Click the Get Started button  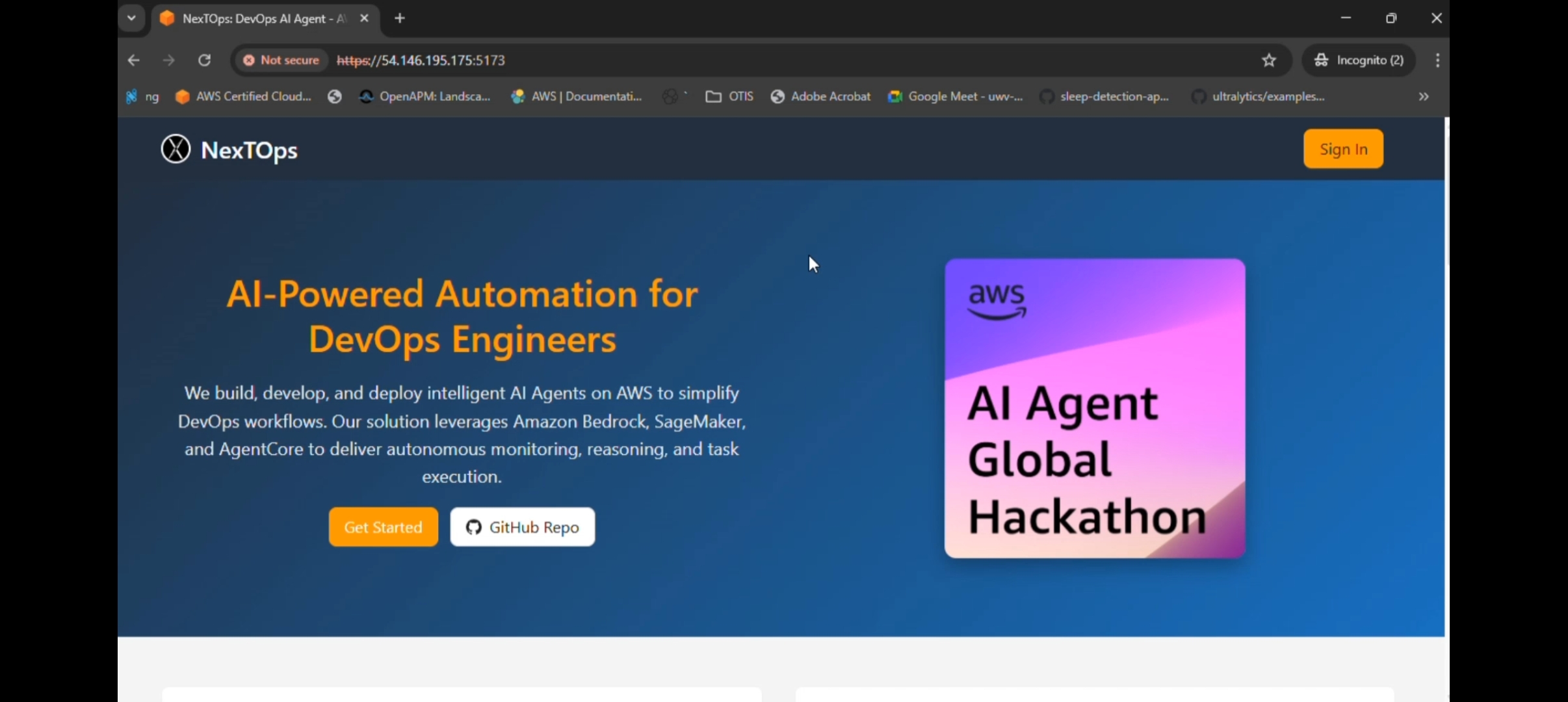pyautogui.click(x=383, y=527)
